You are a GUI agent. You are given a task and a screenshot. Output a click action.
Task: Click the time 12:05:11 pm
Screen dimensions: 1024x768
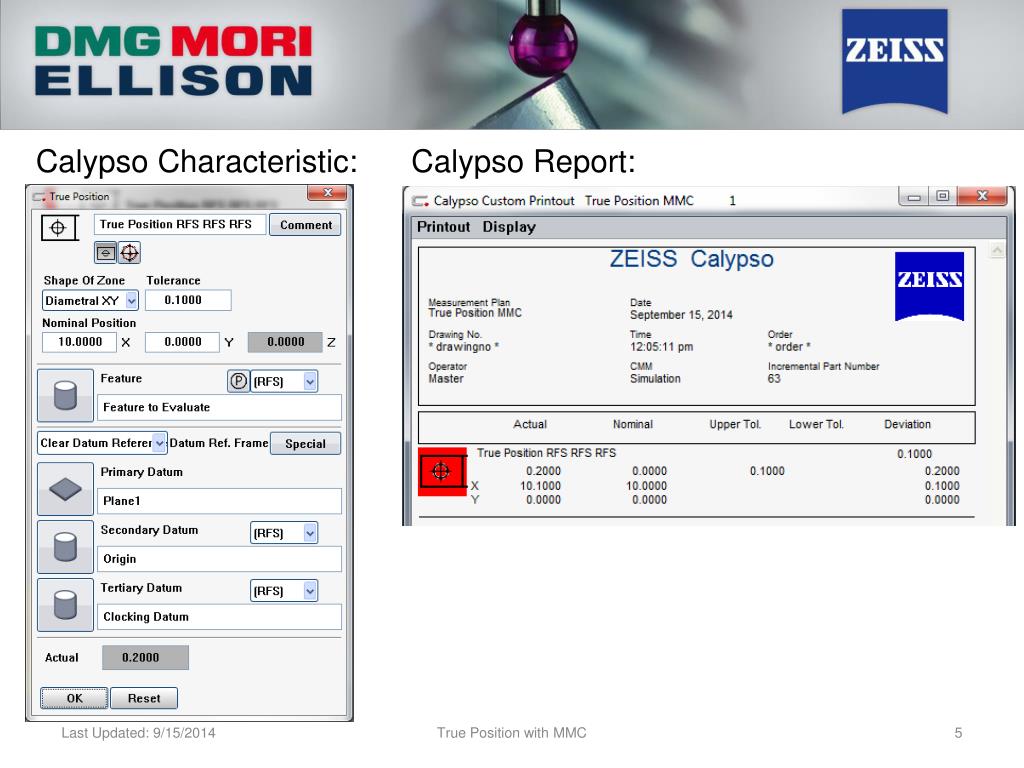coord(662,347)
